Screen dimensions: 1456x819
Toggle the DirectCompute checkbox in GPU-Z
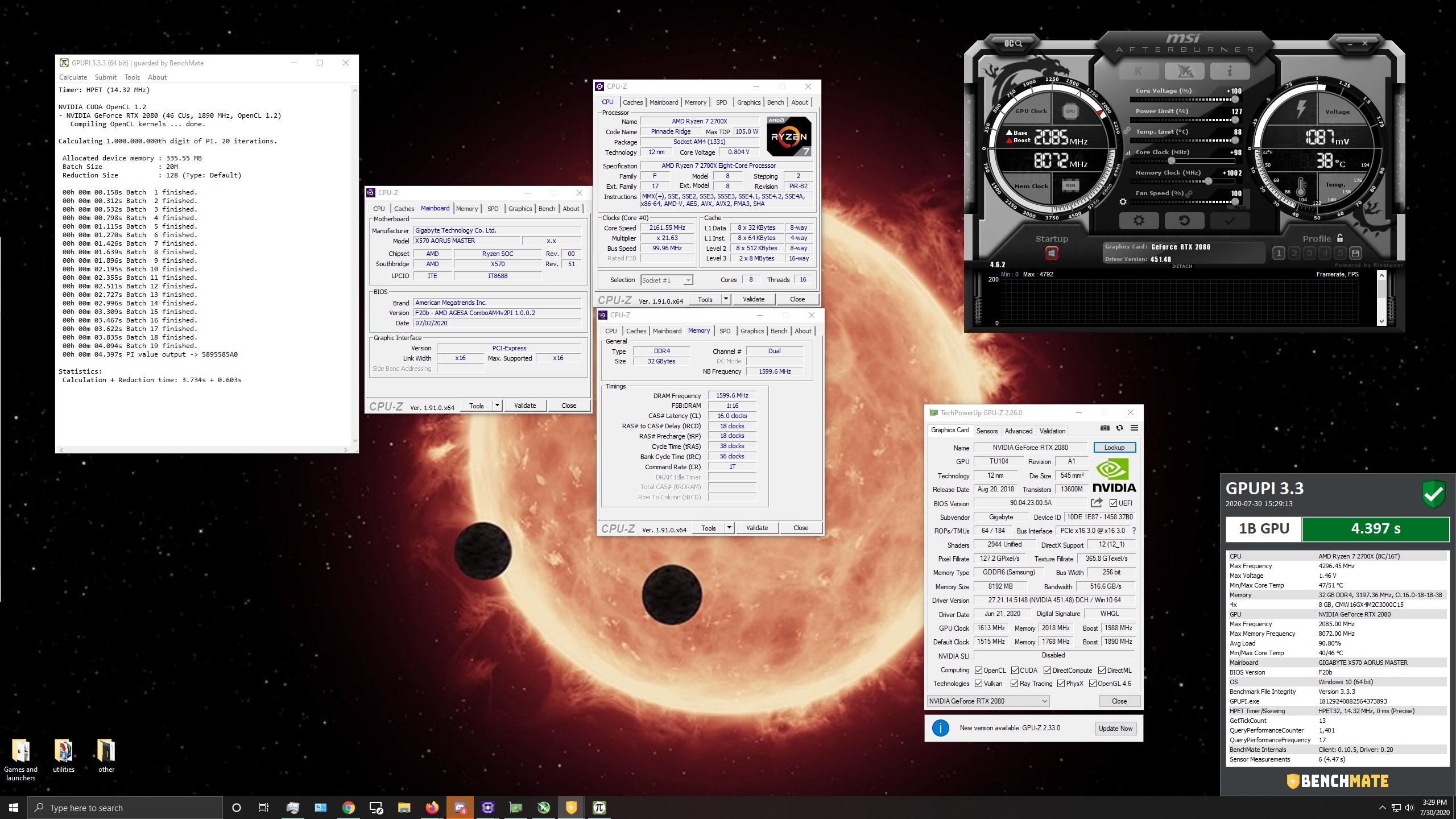coord(1047,671)
